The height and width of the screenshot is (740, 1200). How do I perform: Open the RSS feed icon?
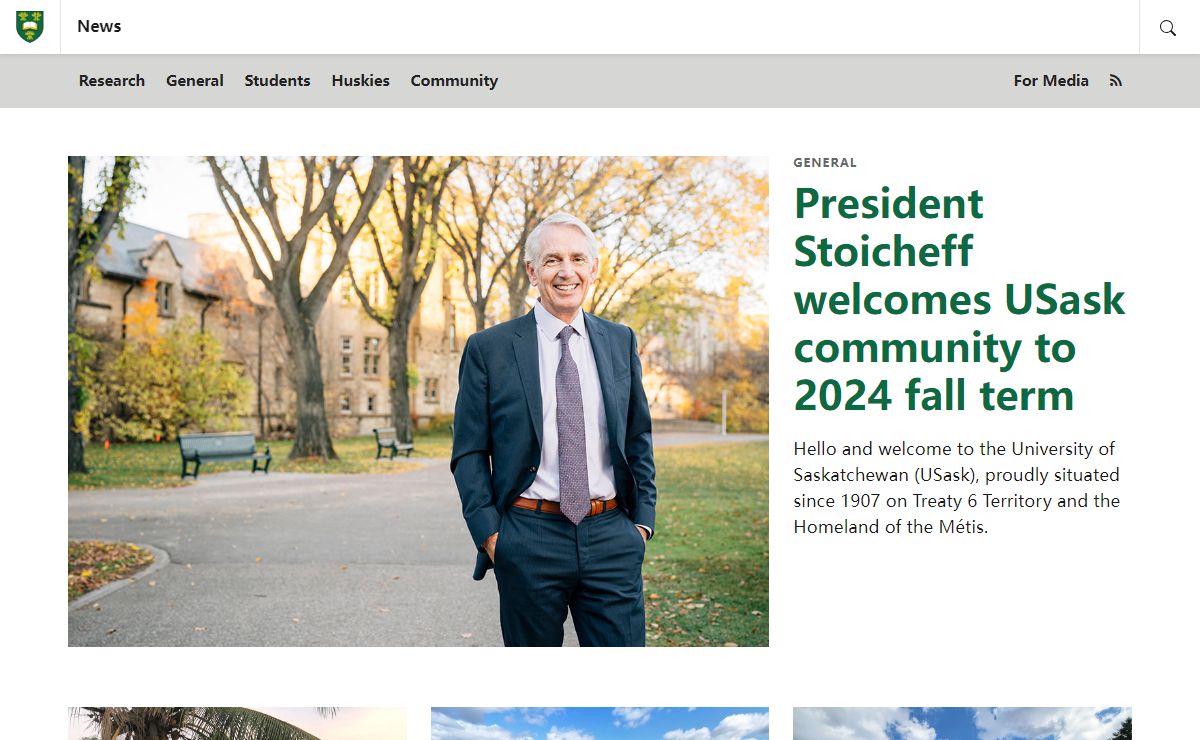tap(1116, 81)
